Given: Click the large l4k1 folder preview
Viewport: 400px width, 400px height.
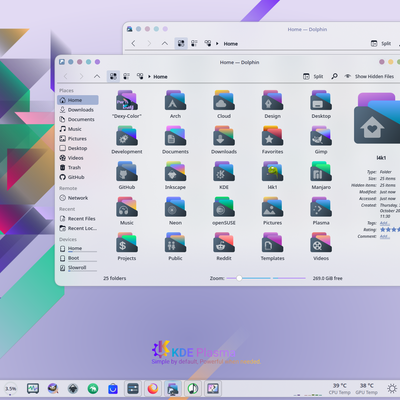Looking at the screenshot, I should (377, 119).
